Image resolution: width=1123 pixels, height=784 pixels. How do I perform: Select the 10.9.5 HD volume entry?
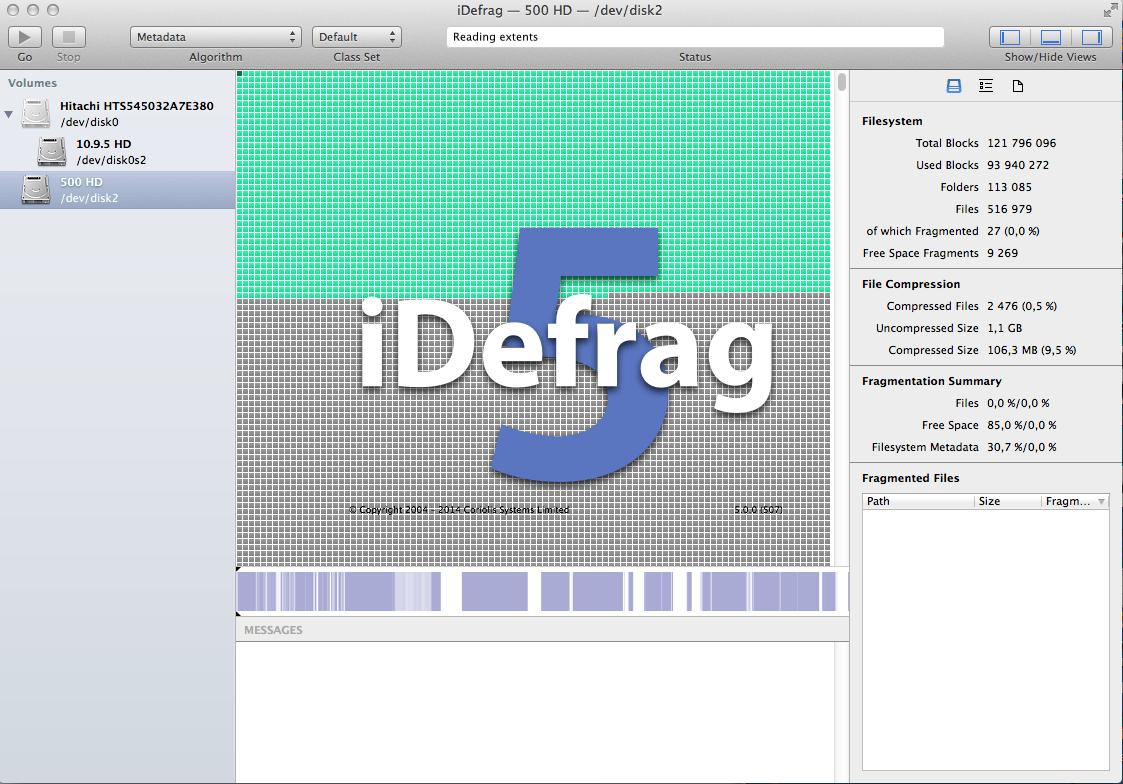click(x=104, y=151)
